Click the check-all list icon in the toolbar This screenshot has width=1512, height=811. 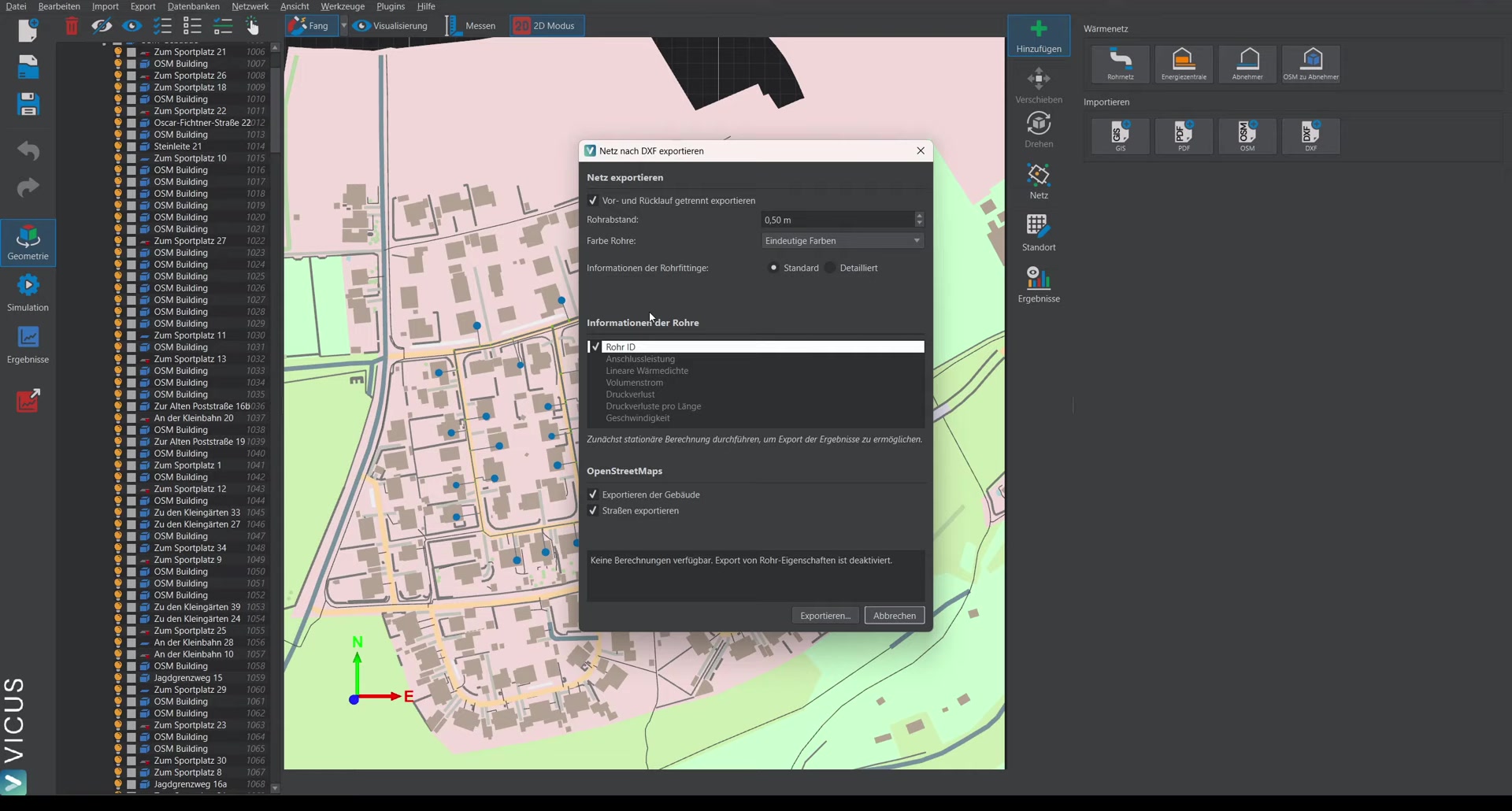[162, 26]
